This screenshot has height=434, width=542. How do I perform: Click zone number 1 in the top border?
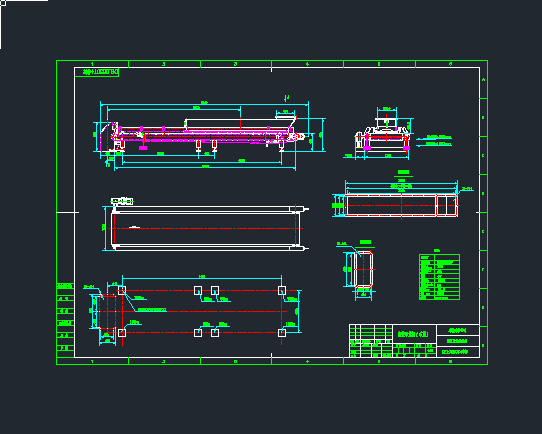pyautogui.click(x=92, y=64)
